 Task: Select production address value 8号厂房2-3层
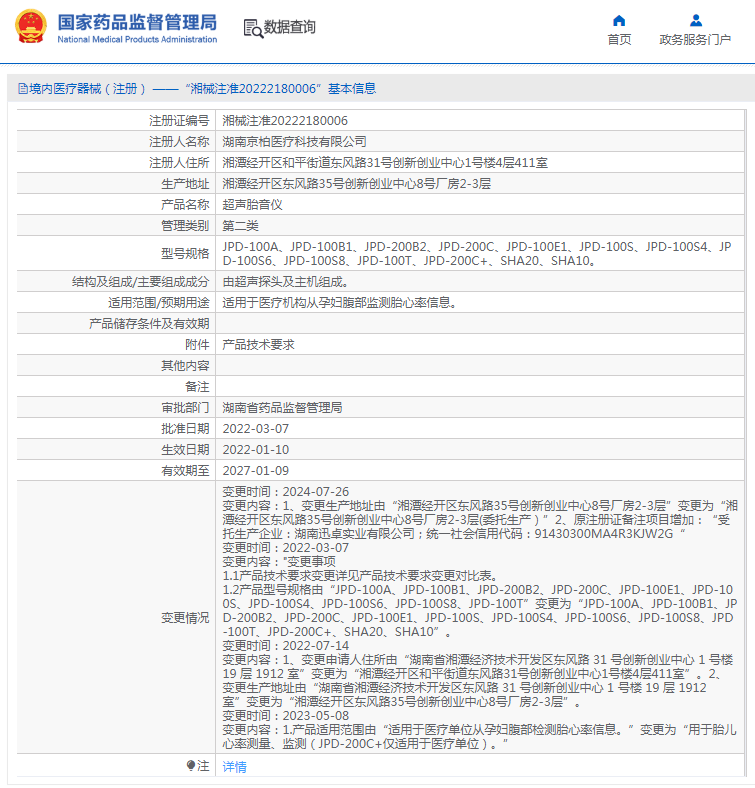[x=356, y=184]
